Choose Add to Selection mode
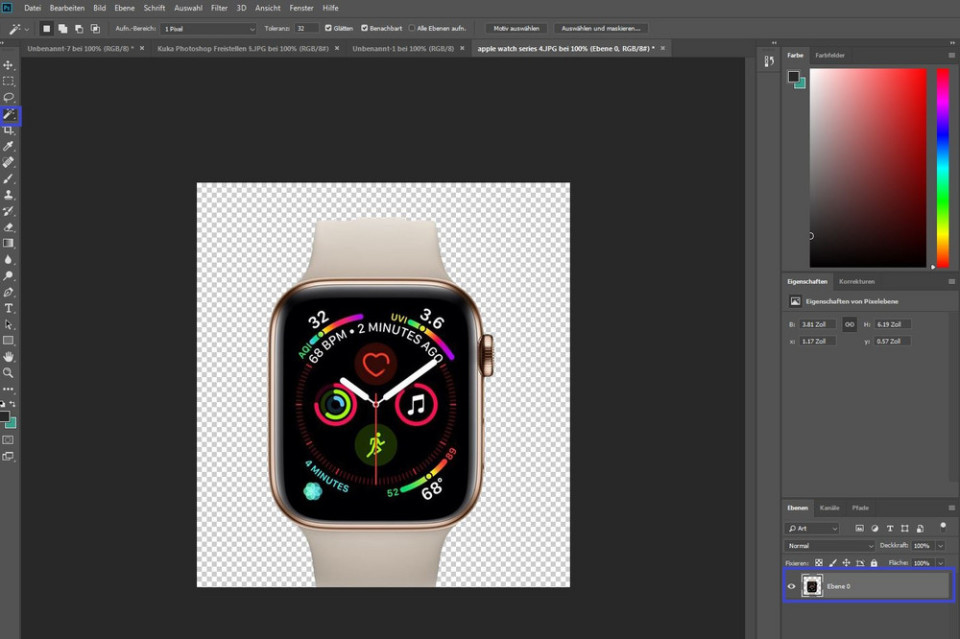Screen dimensions: 960x639 [63, 29]
